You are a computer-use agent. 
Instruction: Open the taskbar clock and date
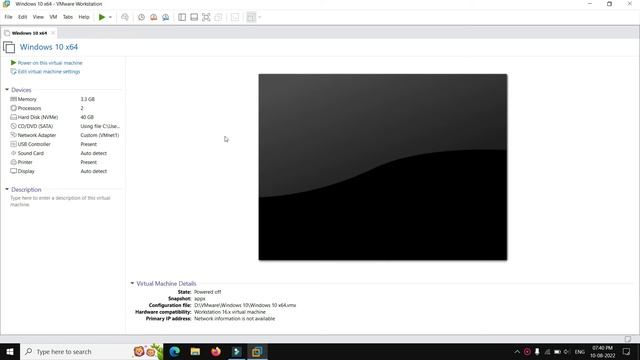coord(602,352)
